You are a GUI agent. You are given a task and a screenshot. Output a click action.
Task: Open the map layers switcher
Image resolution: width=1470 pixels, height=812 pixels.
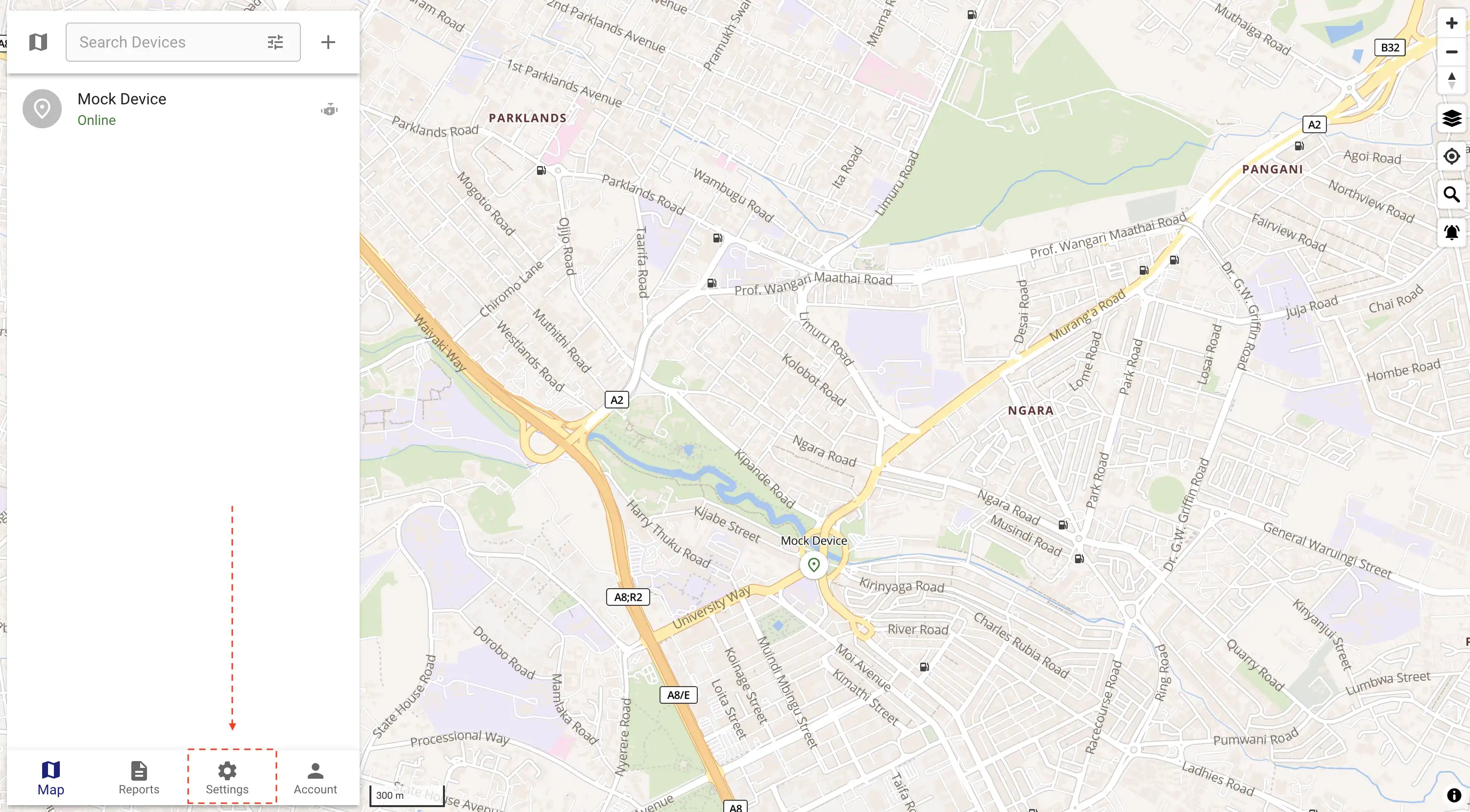coord(1451,119)
